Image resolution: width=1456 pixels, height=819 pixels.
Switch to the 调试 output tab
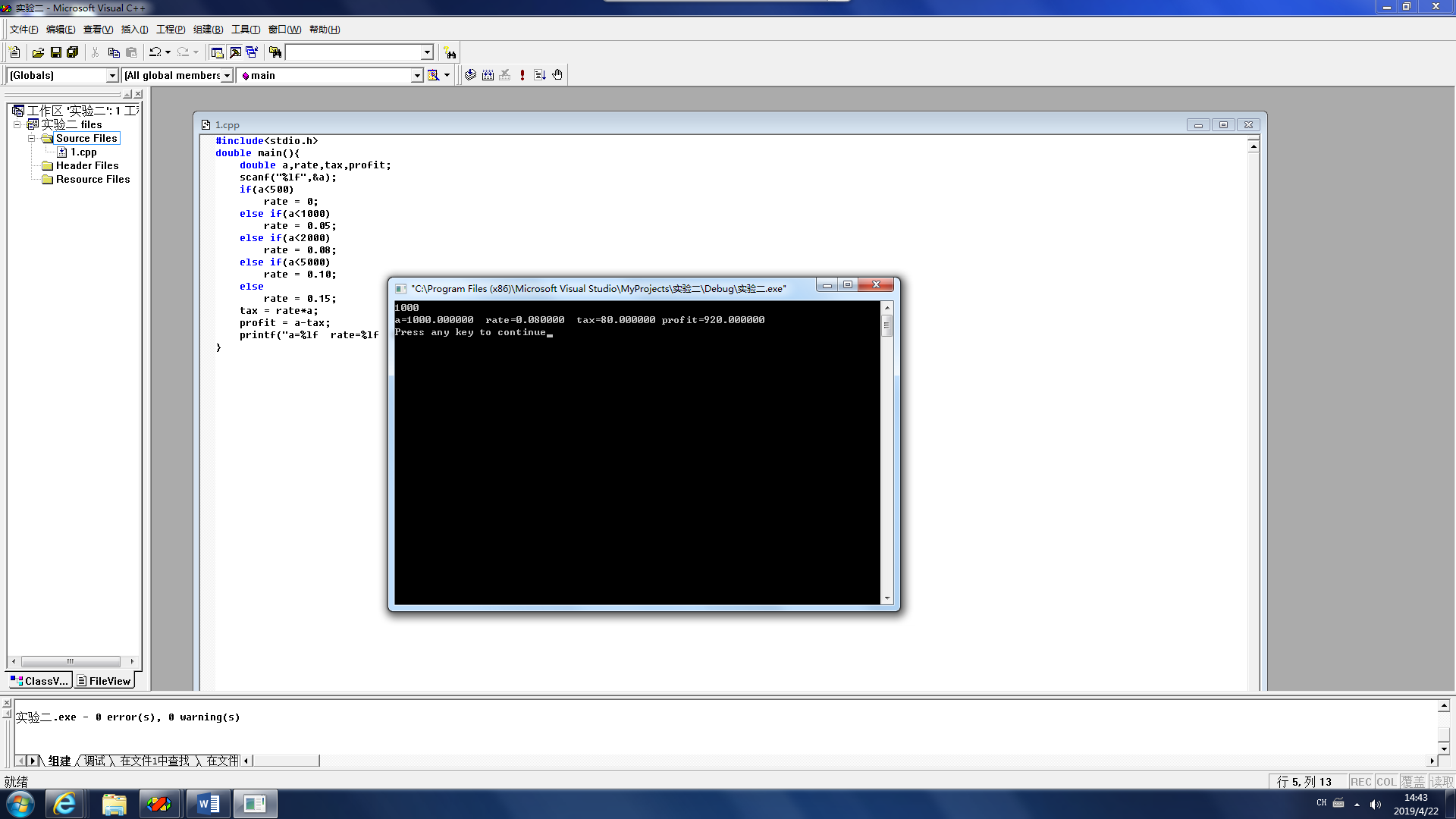[x=95, y=761]
